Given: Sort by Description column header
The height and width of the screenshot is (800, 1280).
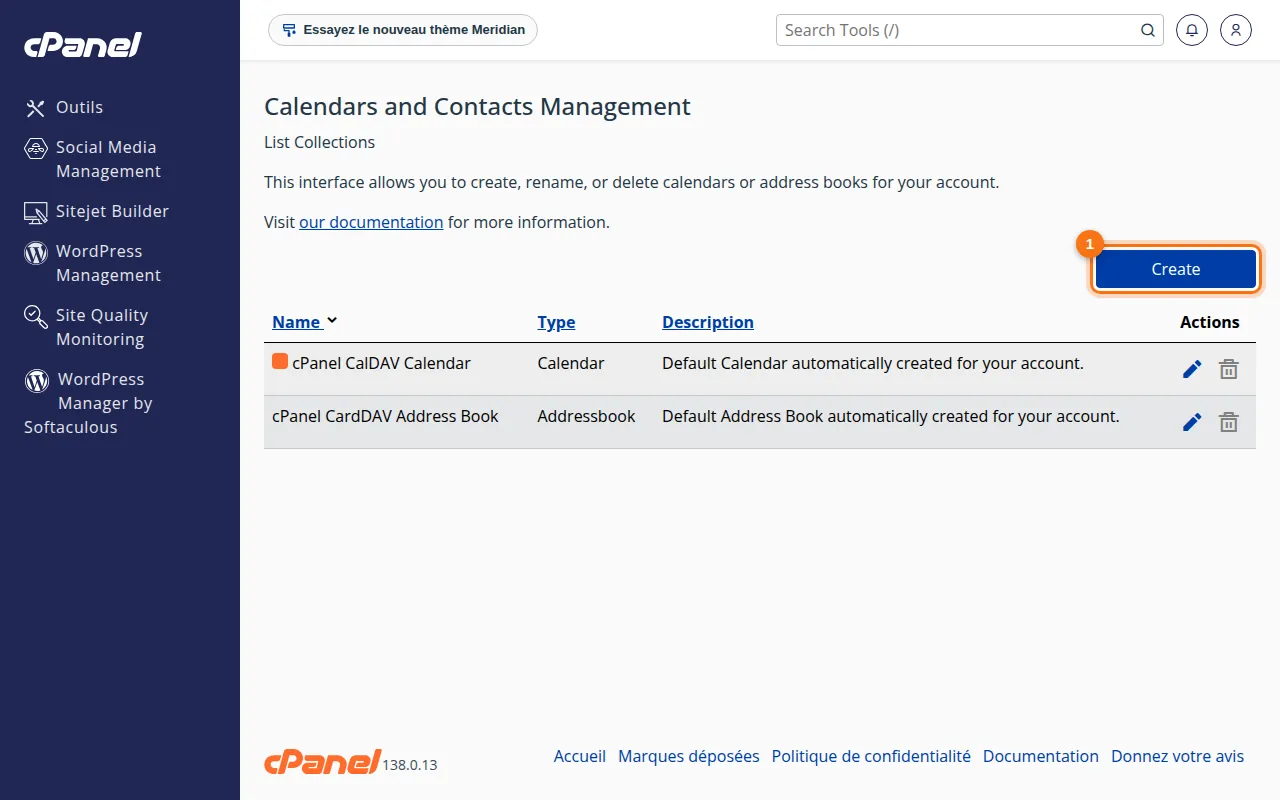Looking at the screenshot, I should coord(708,322).
